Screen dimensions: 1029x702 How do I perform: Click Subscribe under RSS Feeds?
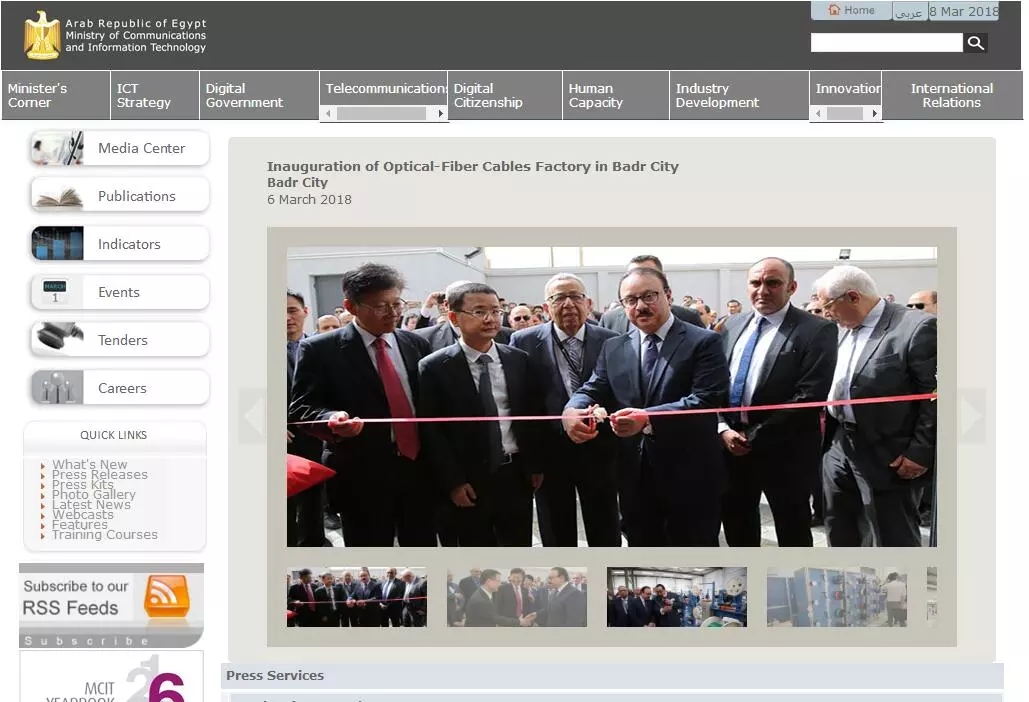coord(86,641)
